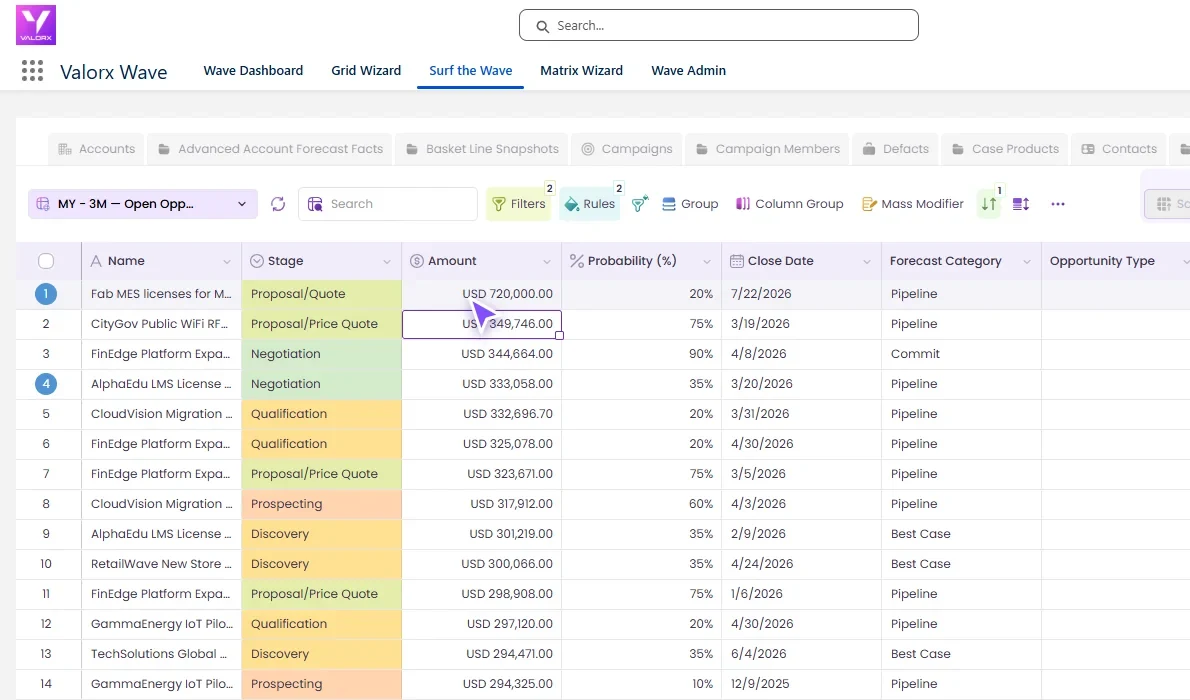Viewport: 1190px width, 700px height.
Task: Toggle the select-all rows checkbox
Action: tap(46, 261)
